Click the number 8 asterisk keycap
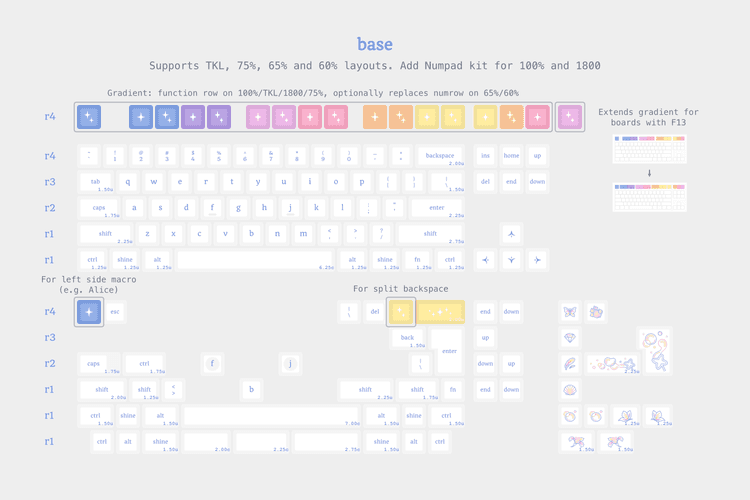This screenshot has width=750, height=500. (x=297, y=156)
